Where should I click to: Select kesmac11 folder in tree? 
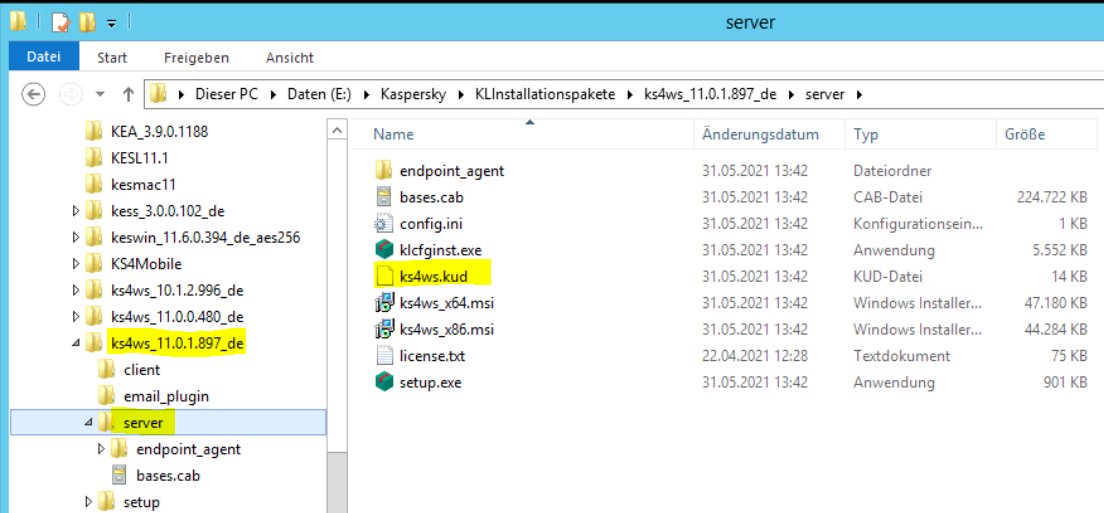point(143,185)
